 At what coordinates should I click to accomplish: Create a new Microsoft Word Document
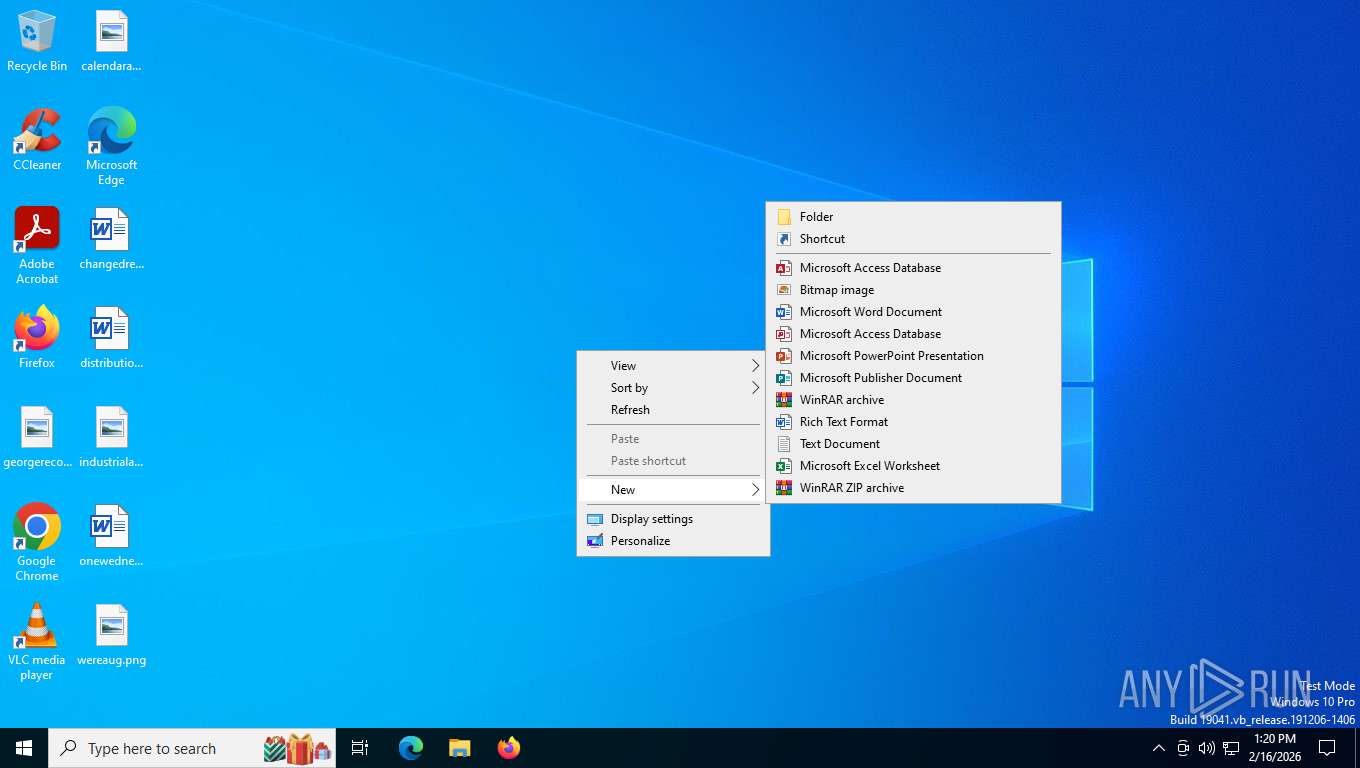[x=913, y=312]
